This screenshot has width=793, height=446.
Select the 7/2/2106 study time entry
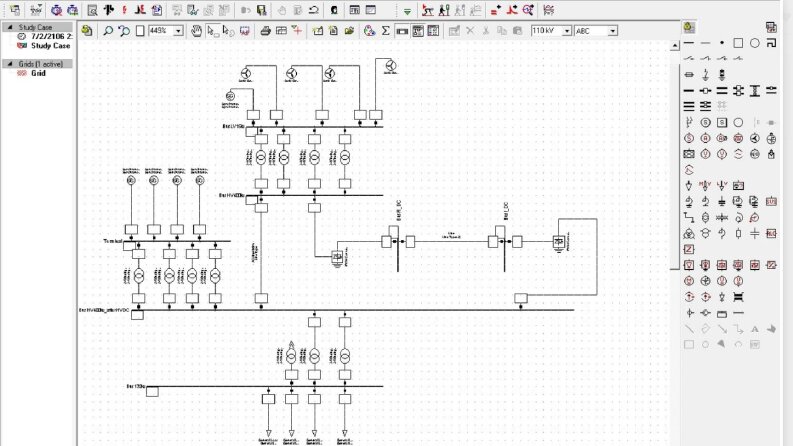point(45,36)
